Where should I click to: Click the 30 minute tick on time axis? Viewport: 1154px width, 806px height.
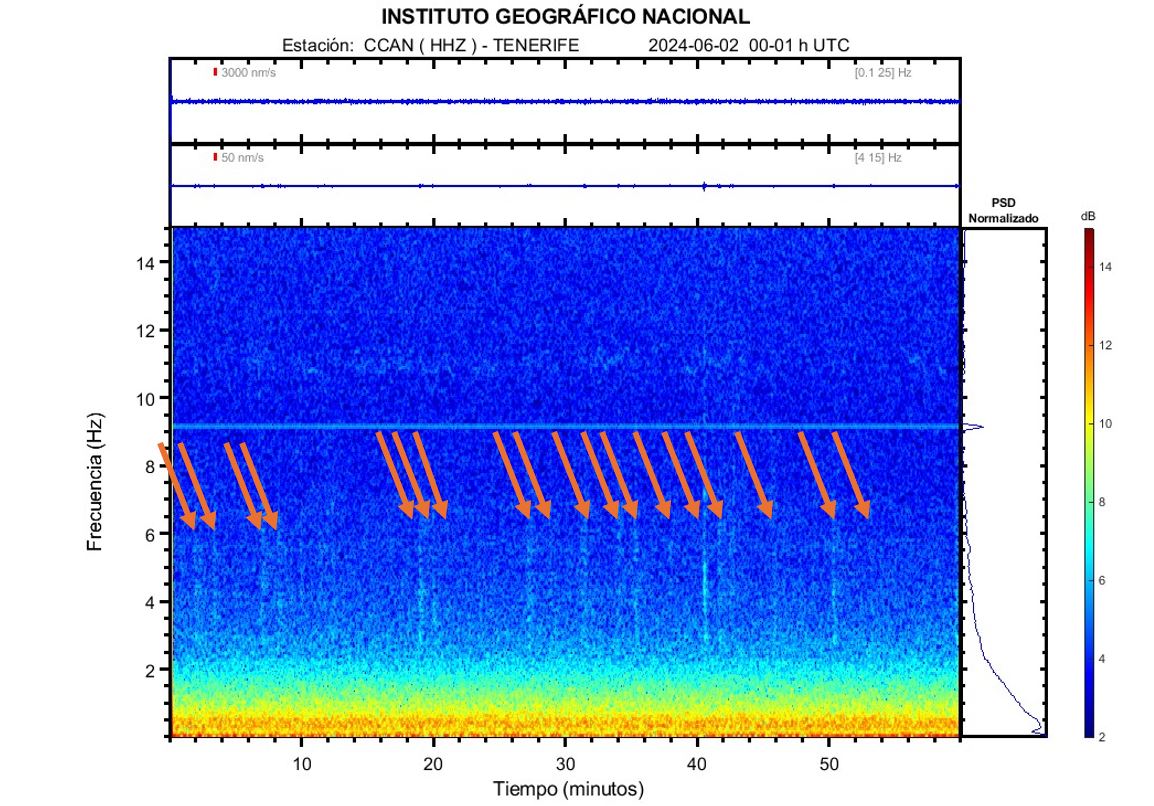566,764
